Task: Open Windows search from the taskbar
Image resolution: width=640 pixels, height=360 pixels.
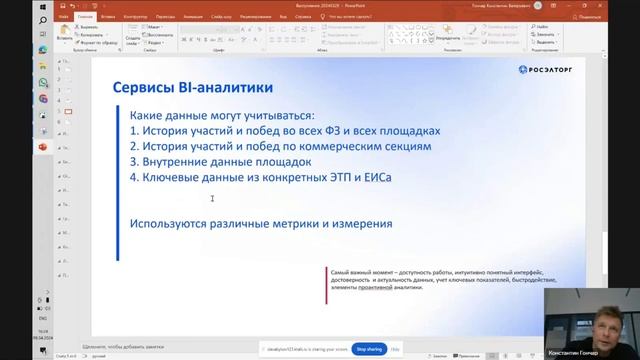Action: click(43, 20)
